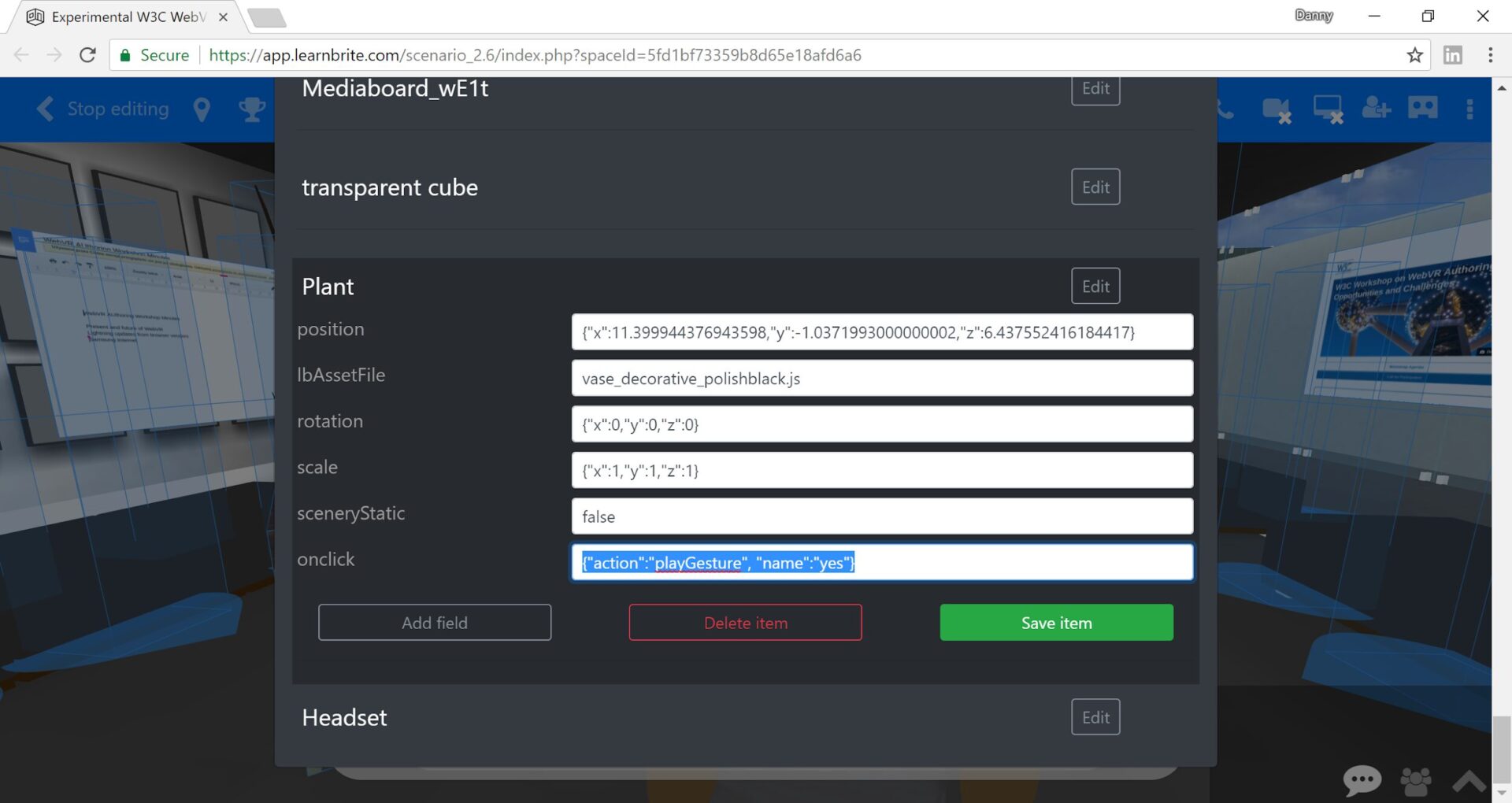
Task: Click the Save item button
Action: (1056, 623)
